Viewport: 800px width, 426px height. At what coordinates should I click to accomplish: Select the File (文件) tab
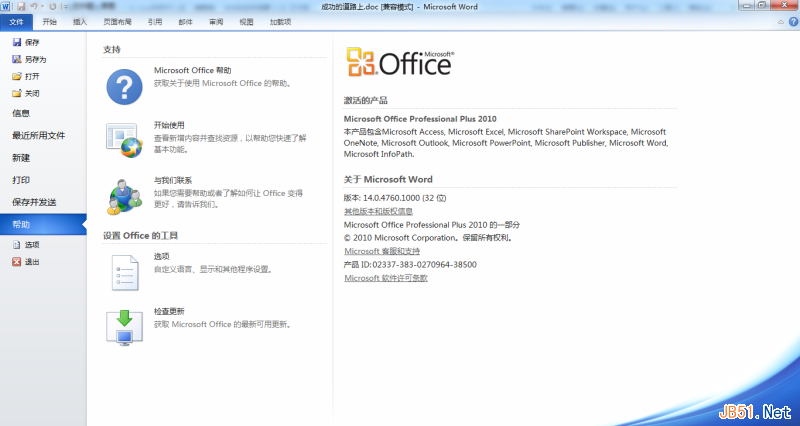[16, 22]
